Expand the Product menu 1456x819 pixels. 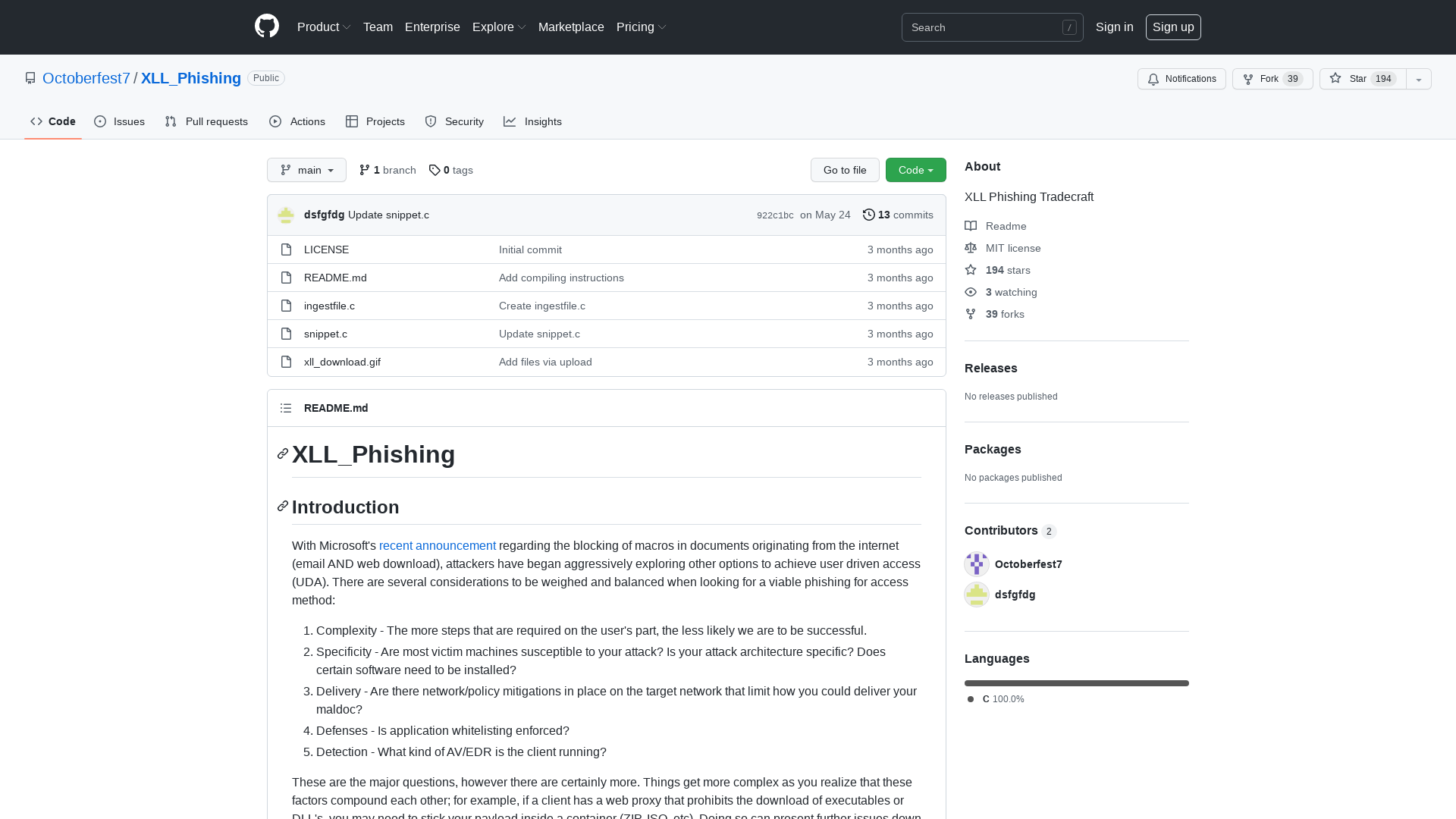pyautogui.click(x=324, y=27)
